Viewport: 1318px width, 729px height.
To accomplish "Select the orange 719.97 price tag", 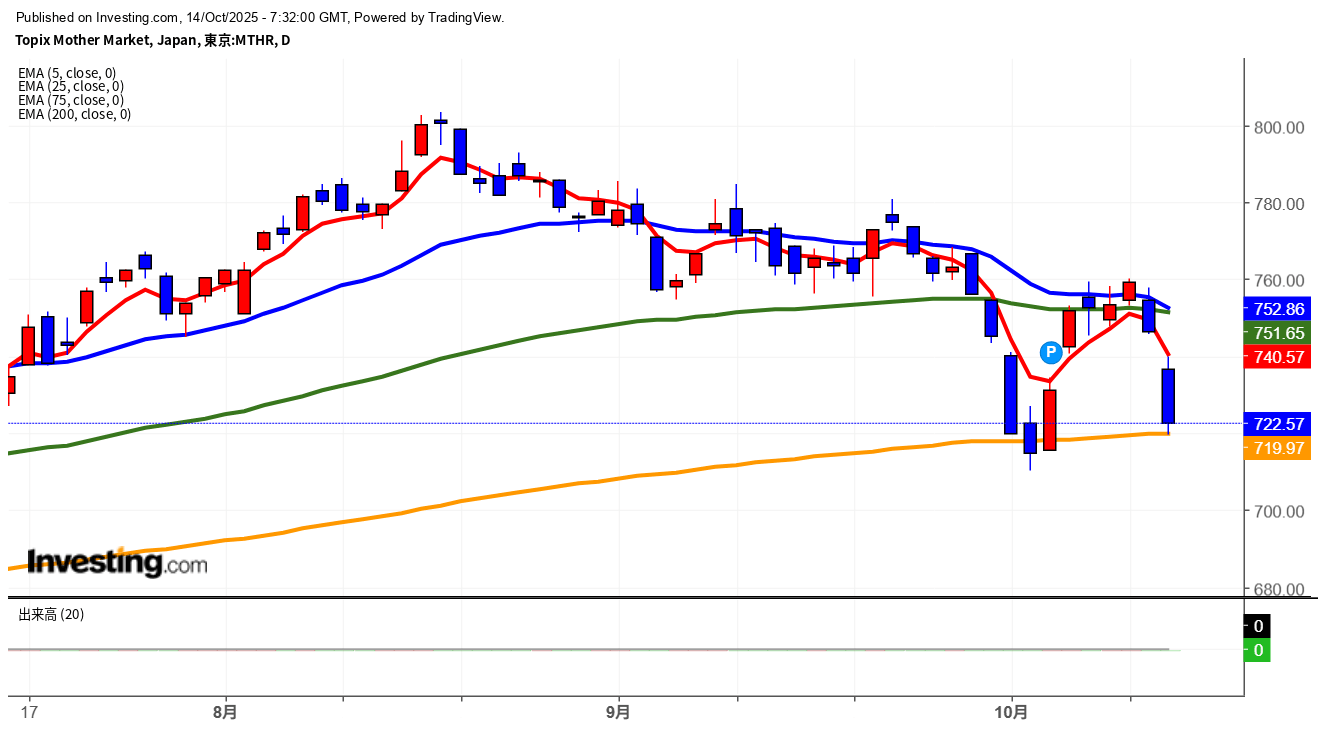I will click(x=1278, y=448).
